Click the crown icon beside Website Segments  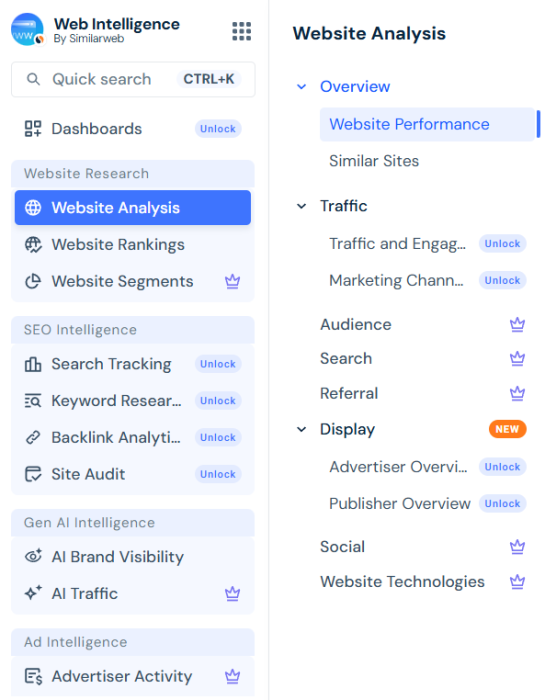point(232,281)
